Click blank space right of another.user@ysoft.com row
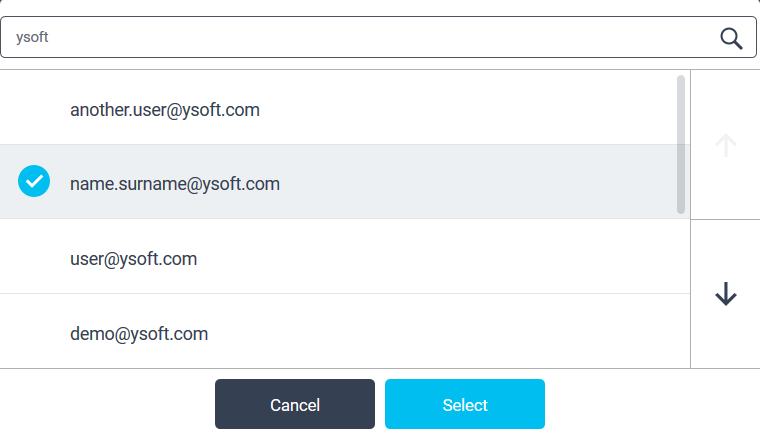 click(x=465, y=108)
